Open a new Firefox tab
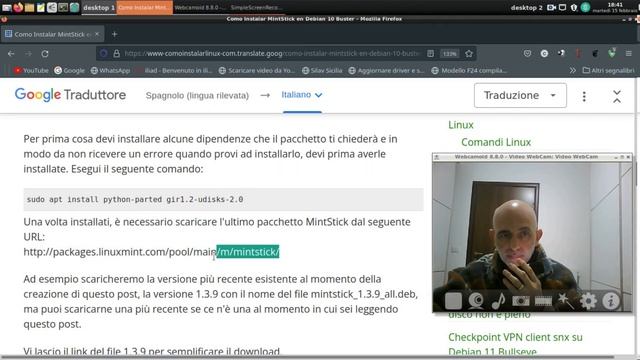The image size is (640, 360). (x=114, y=34)
